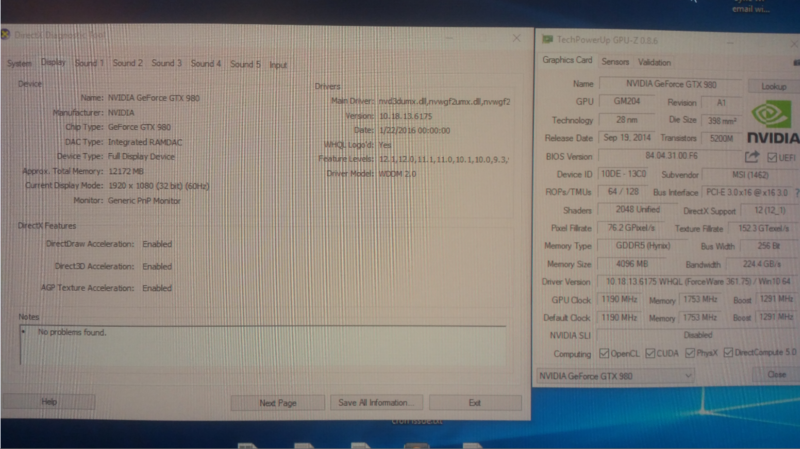Click the GPU-Z Name field

[x=671, y=84]
